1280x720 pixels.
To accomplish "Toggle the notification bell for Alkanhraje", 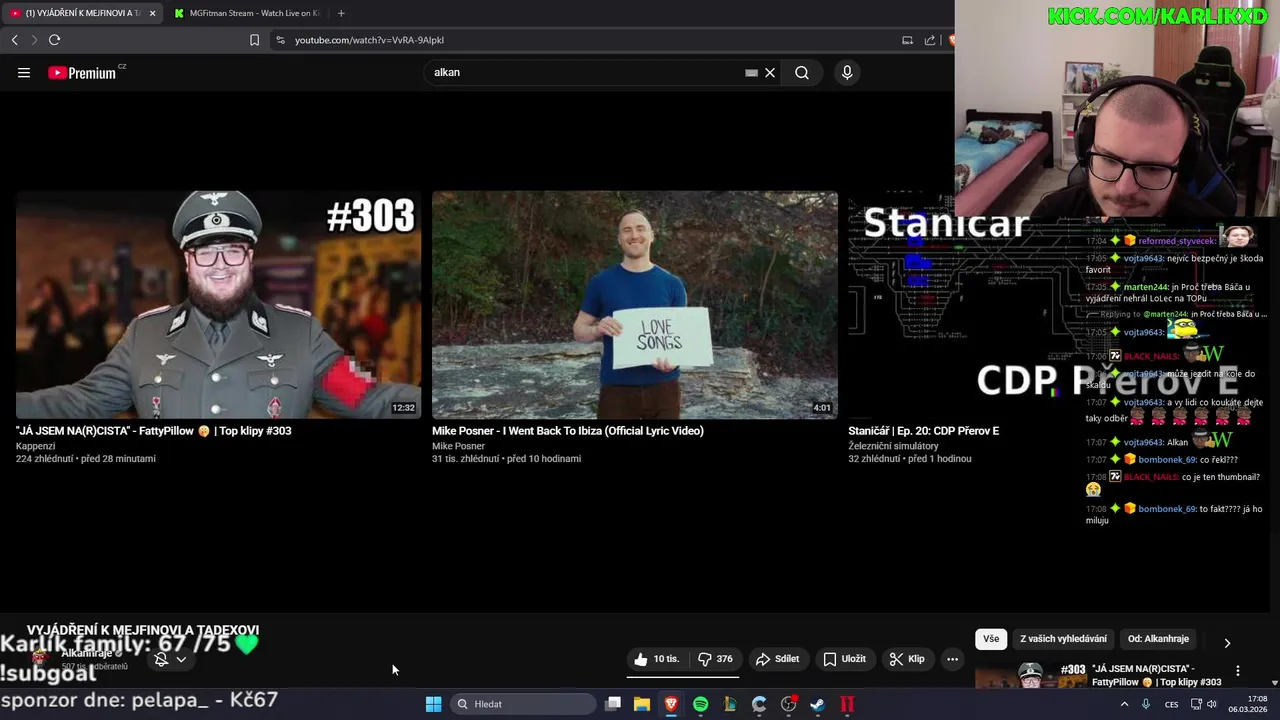I will (x=161, y=659).
